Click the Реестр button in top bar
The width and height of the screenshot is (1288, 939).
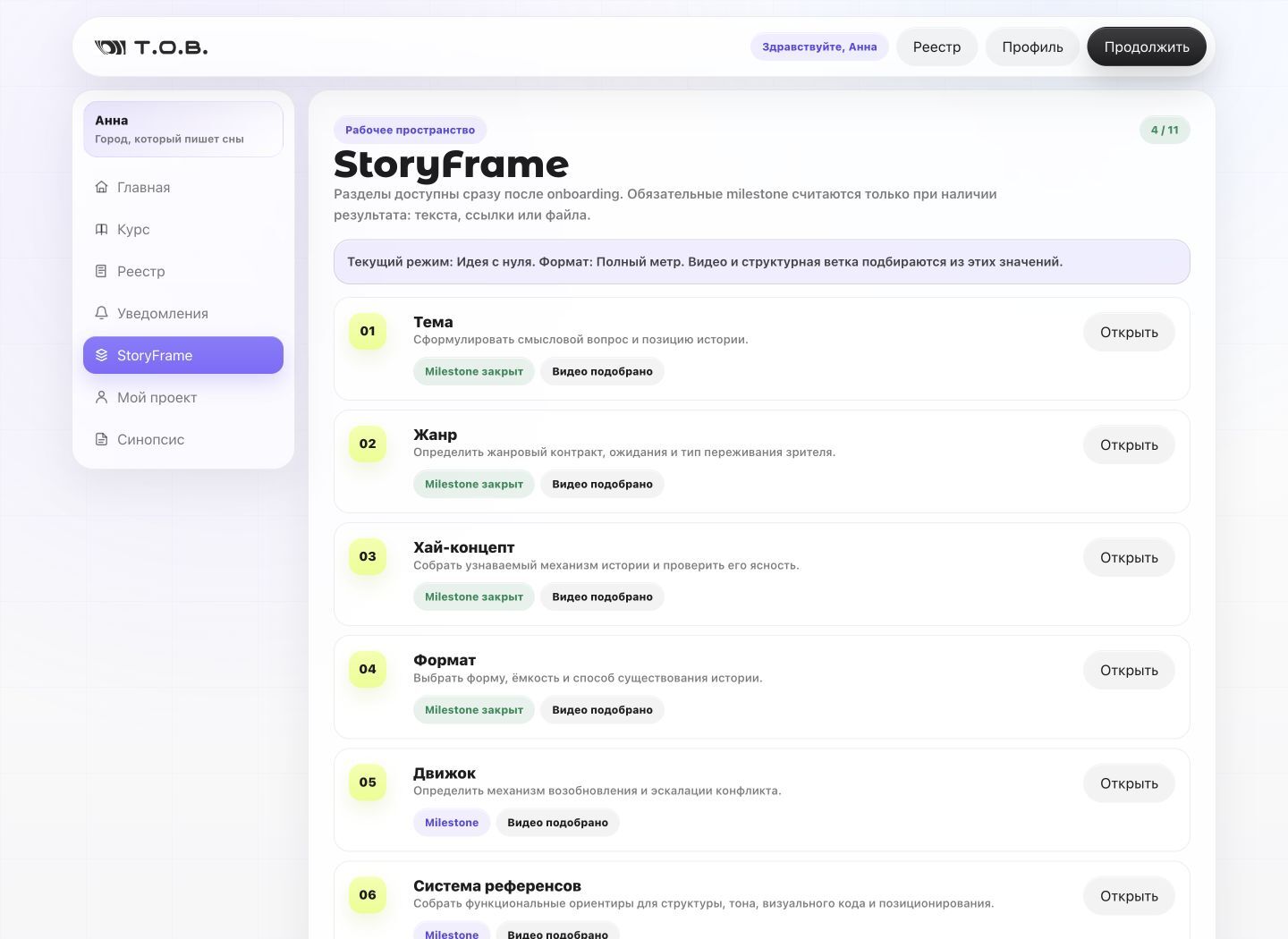936,47
